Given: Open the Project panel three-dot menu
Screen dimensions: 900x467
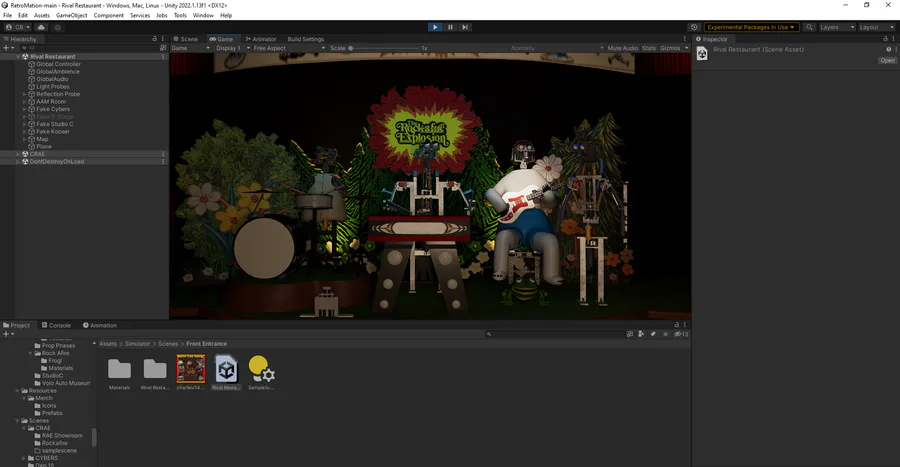Looking at the screenshot, I should 685,325.
